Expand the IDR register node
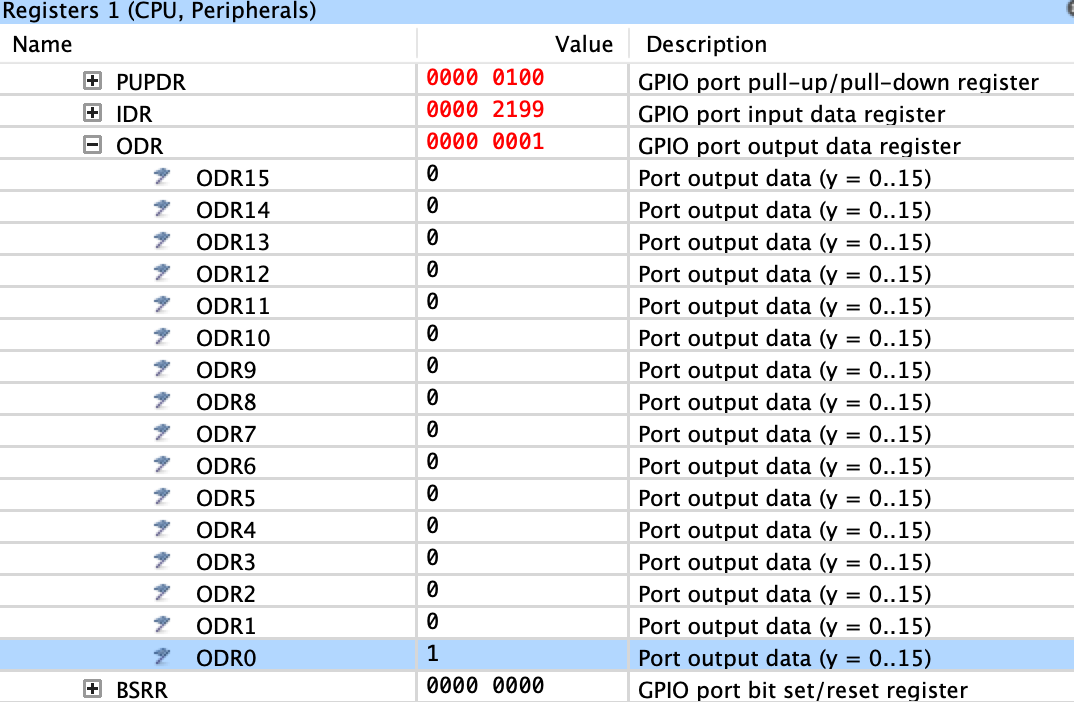The width and height of the screenshot is (1074, 702). [x=92, y=113]
